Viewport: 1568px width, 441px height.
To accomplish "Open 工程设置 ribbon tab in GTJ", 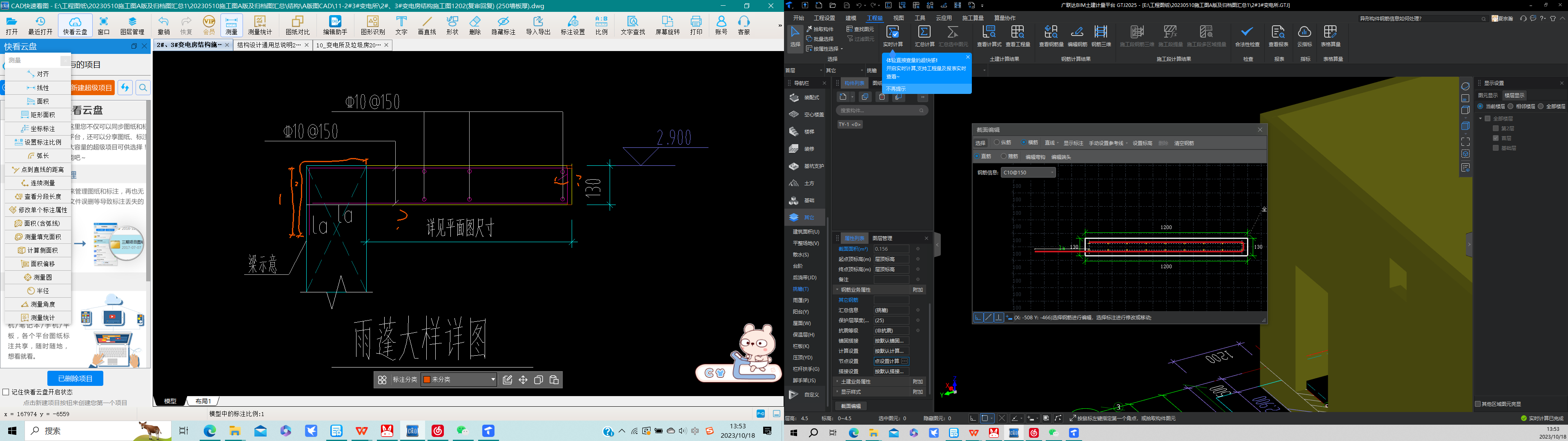I will click(824, 18).
